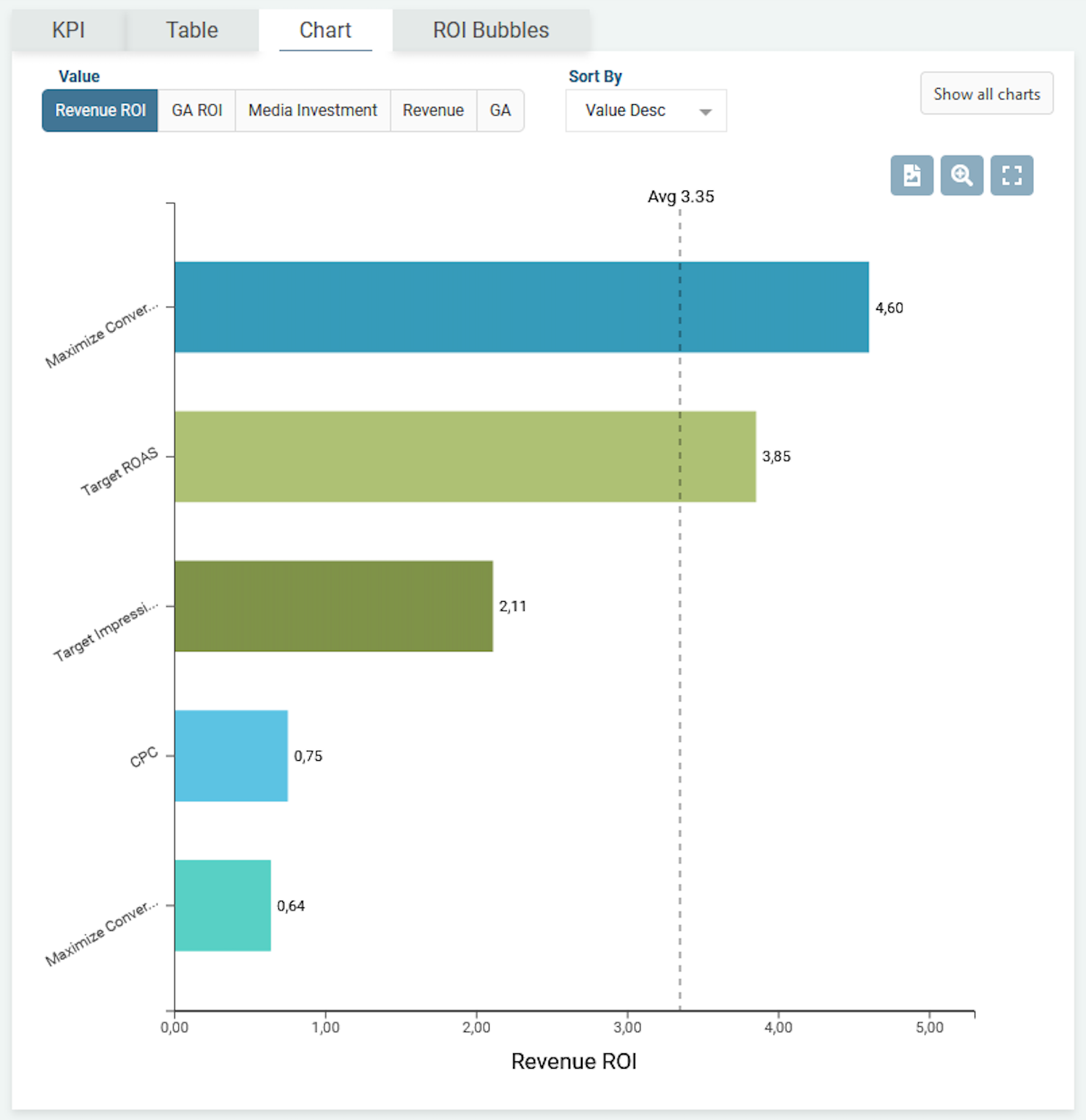Select the GA value option
The width and height of the screenshot is (1086, 1120).
tap(500, 111)
